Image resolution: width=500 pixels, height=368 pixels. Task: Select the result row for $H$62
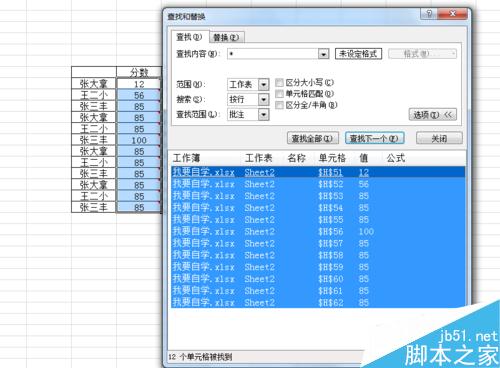click(318, 303)
